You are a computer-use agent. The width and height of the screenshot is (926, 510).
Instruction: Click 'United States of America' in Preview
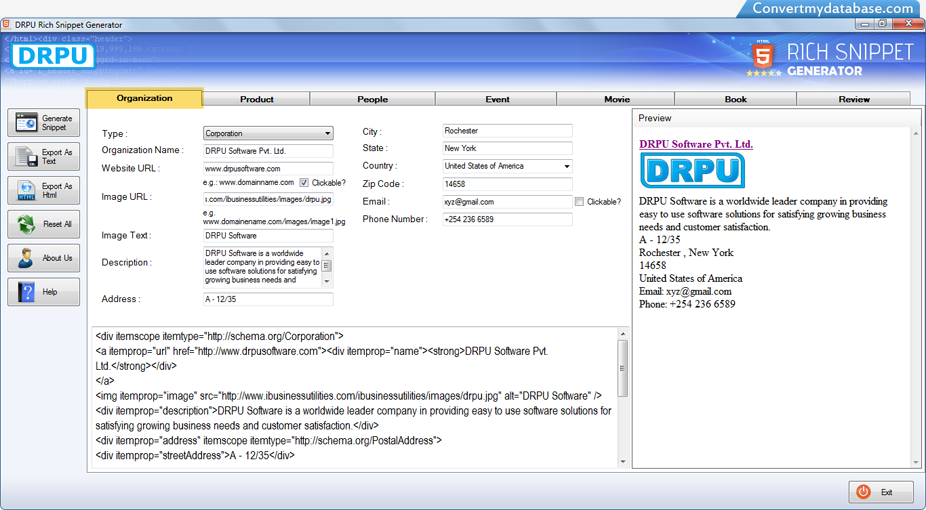coord(690,278)
